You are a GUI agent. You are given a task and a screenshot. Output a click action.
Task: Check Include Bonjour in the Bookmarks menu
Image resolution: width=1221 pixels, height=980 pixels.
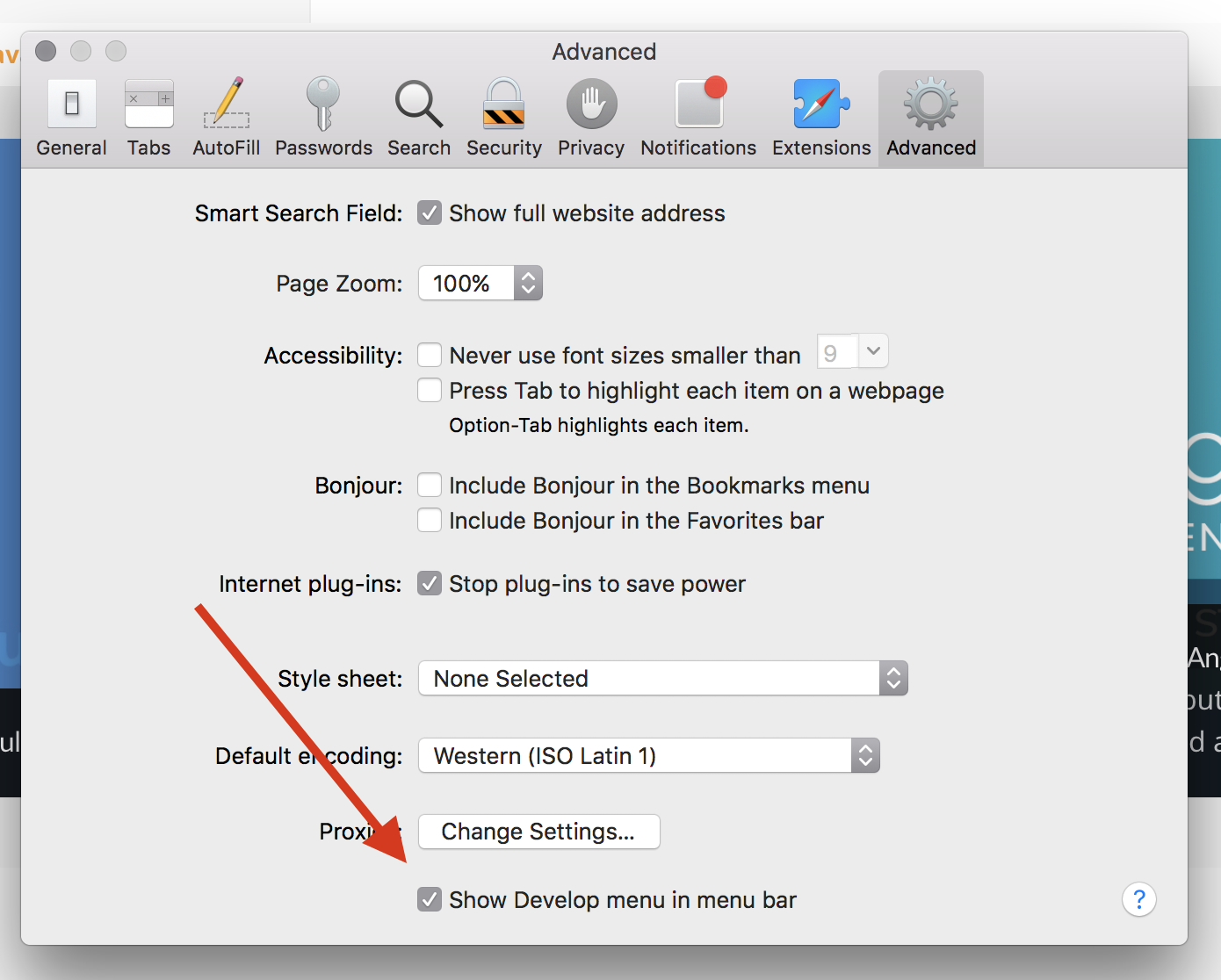(x=430, y=485)
